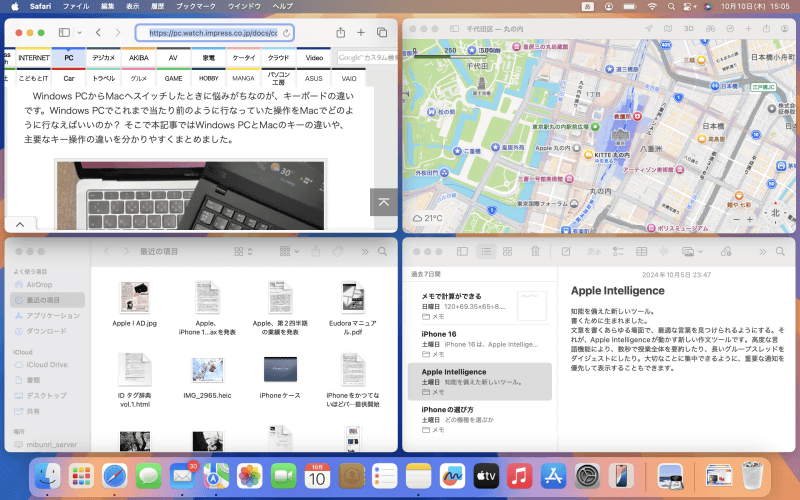Zoom in on the map with plus

click(749, 219)
